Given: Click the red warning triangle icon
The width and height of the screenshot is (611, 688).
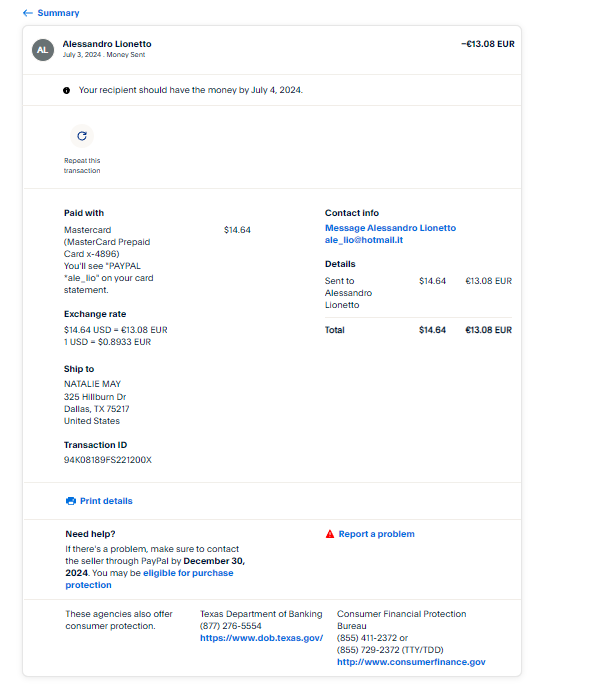Looking at the screenshot, I should [330, 534].
